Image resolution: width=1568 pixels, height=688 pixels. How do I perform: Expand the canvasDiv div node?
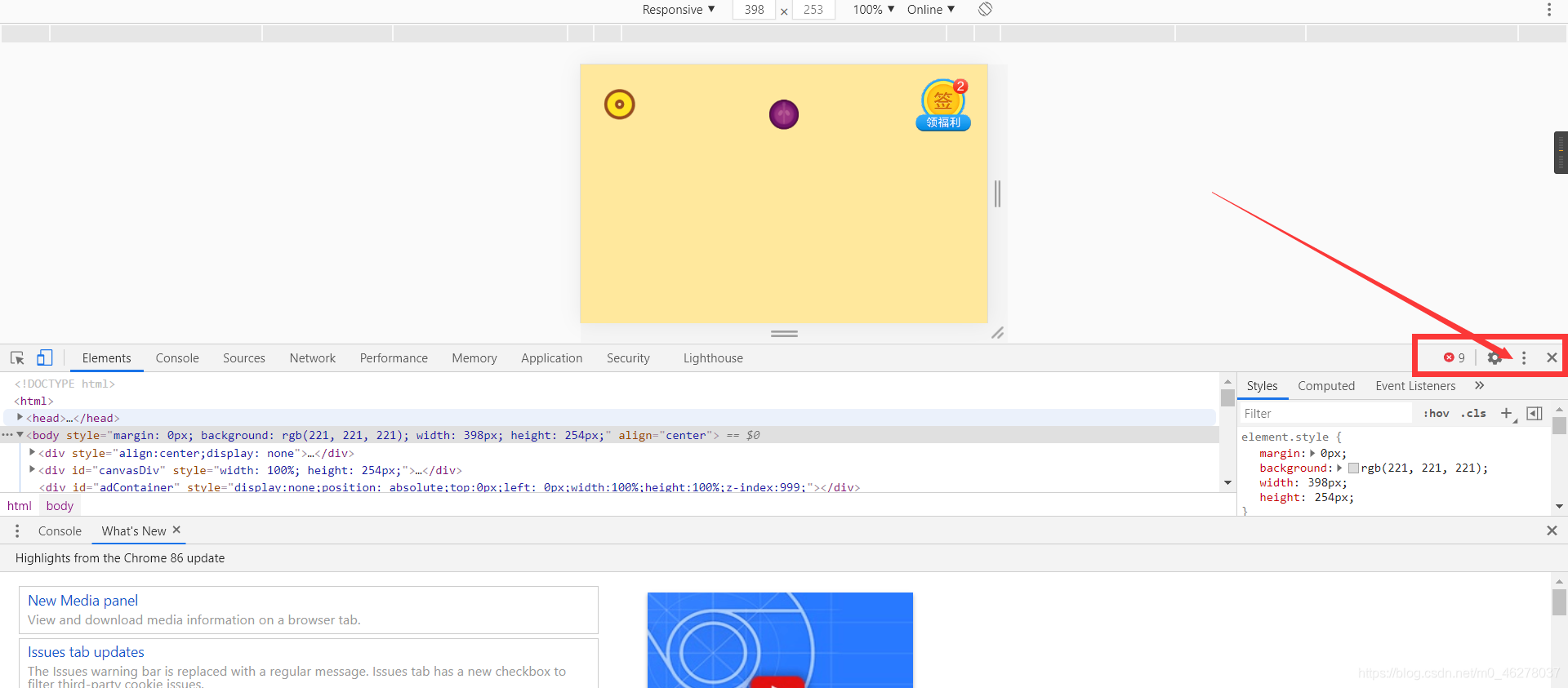[32, 469]
